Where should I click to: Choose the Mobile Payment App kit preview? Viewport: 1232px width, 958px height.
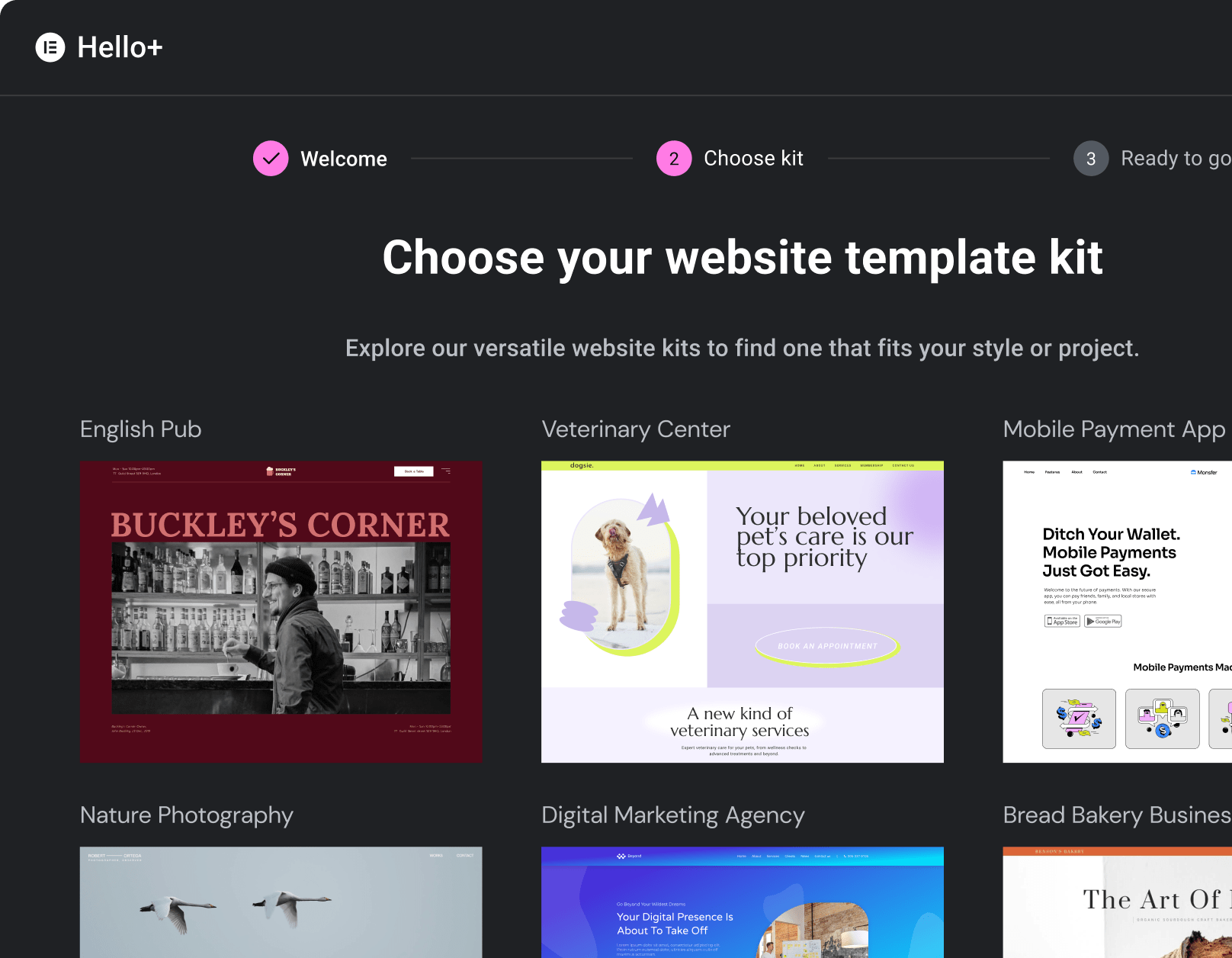pos(1117,611)
